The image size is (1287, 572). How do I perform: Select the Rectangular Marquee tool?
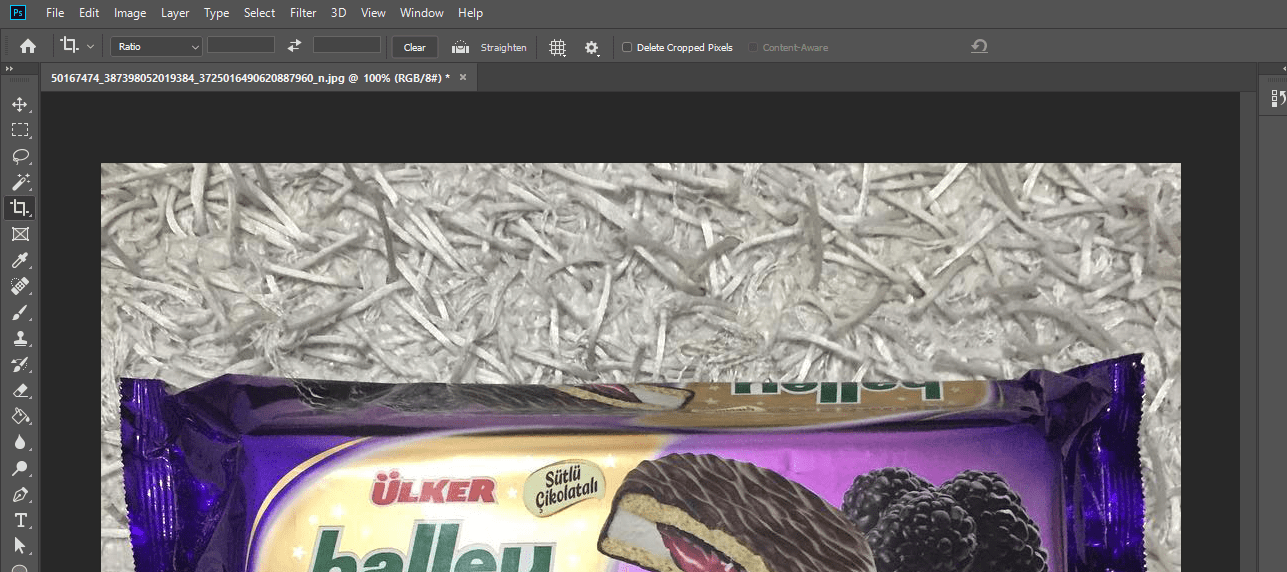tap(19, 130)
